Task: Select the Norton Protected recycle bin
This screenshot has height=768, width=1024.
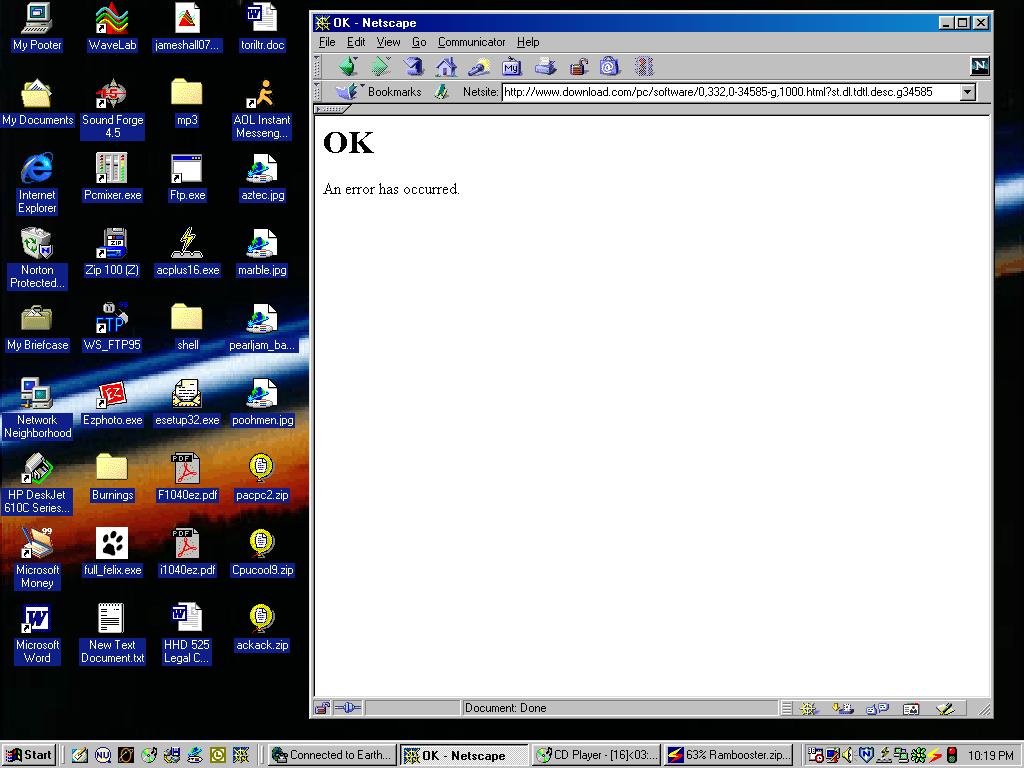Action: (x=37, y=259)
